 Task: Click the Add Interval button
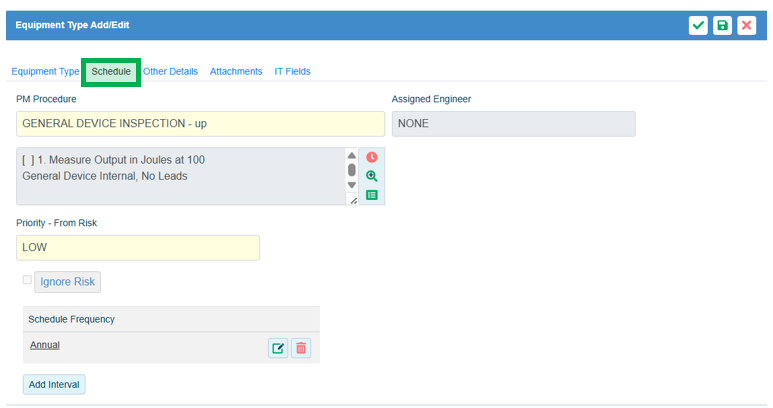pos(54,385)
